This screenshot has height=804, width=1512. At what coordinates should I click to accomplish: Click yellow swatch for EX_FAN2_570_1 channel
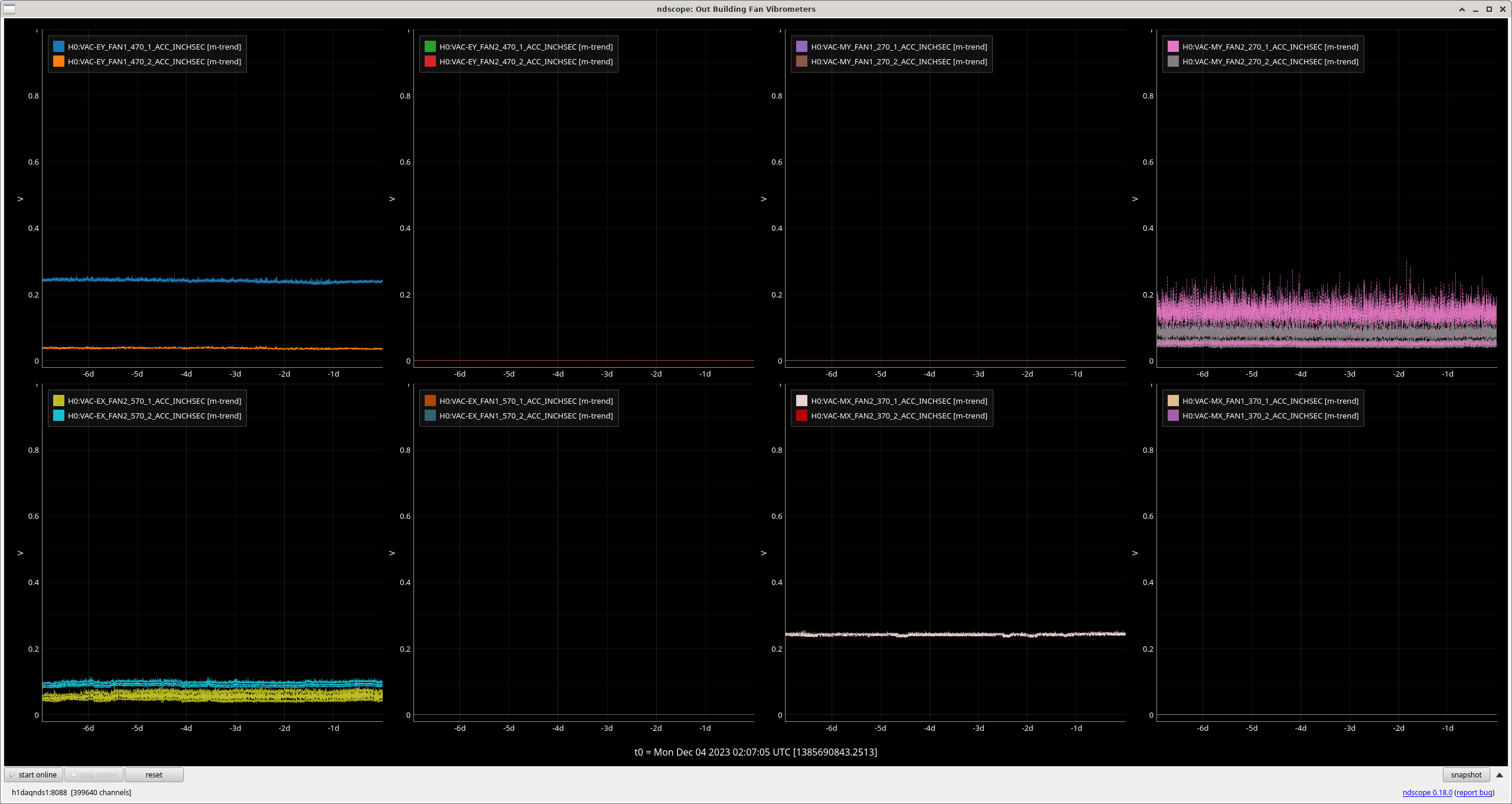[x=58, y=401]
